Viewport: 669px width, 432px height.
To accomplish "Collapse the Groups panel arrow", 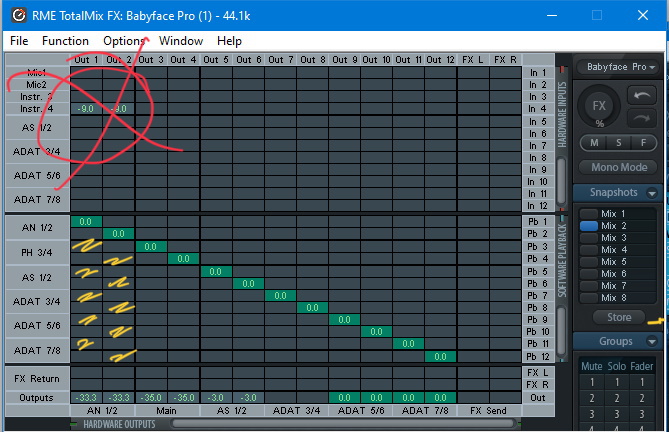I will click(x=652, y=341).
